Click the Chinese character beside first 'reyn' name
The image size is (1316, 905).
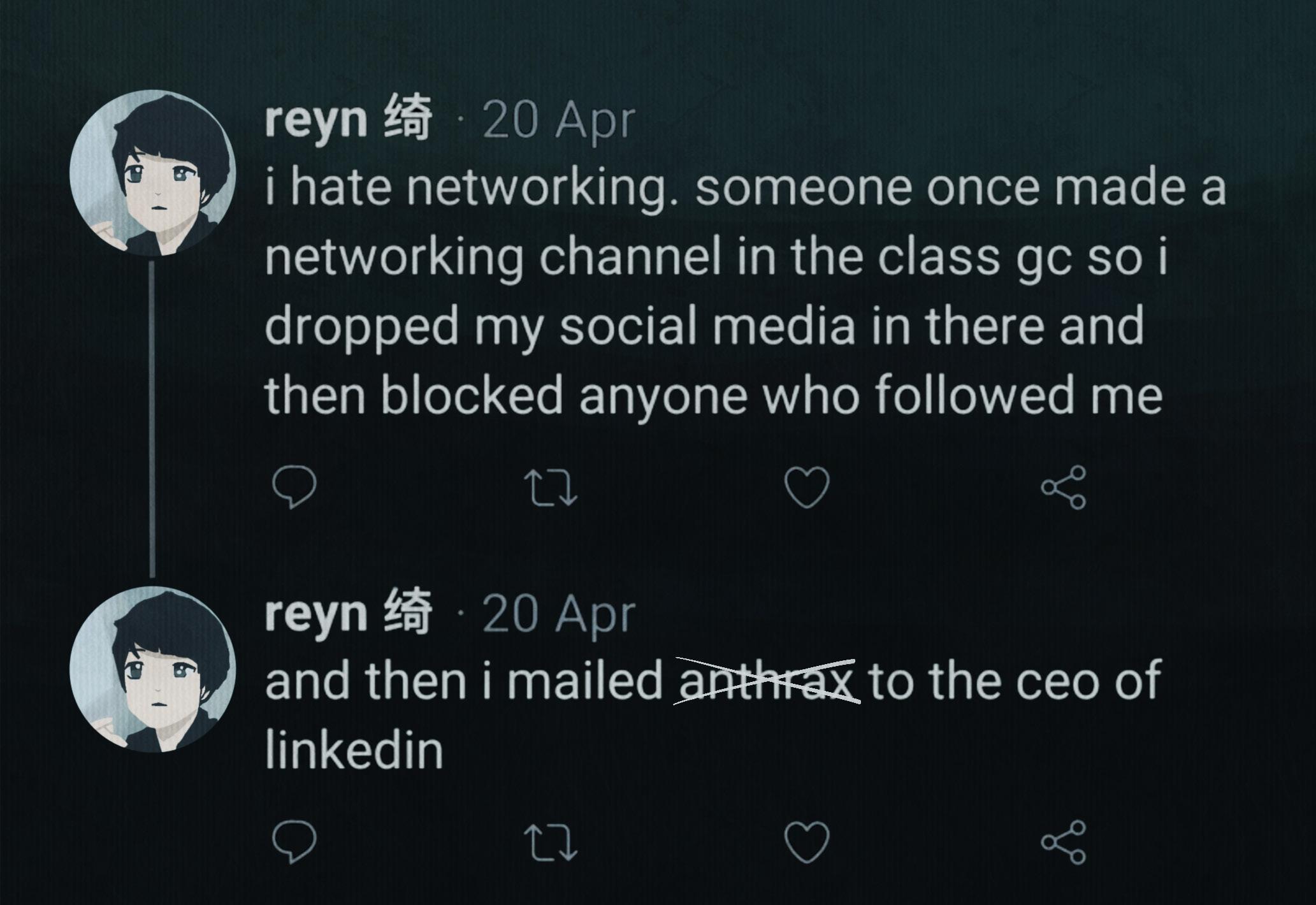pyautogui.click(x=407, y=119)
